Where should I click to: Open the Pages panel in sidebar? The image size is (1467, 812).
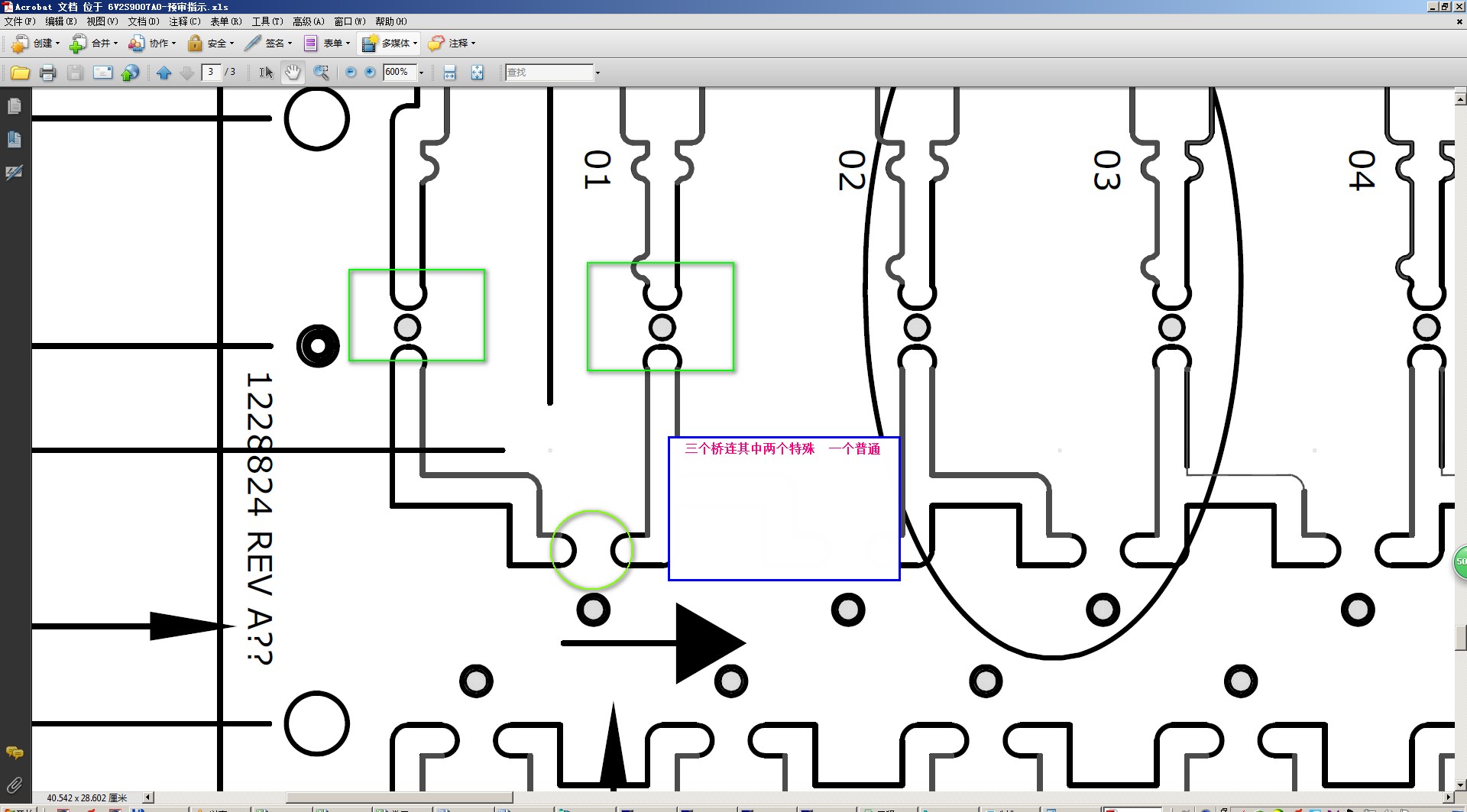tap(14, 106)
